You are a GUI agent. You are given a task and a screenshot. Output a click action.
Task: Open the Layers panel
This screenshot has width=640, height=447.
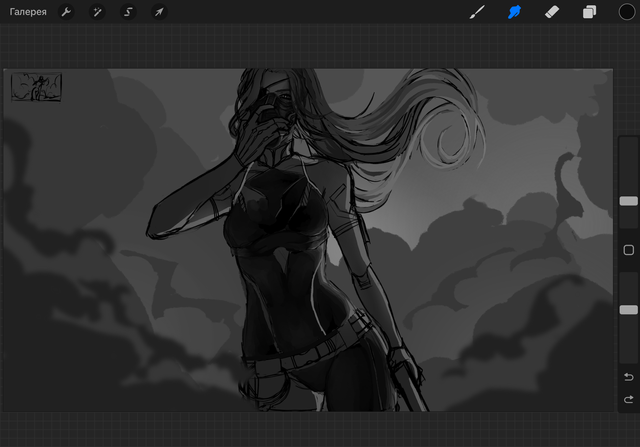(589, 12)
